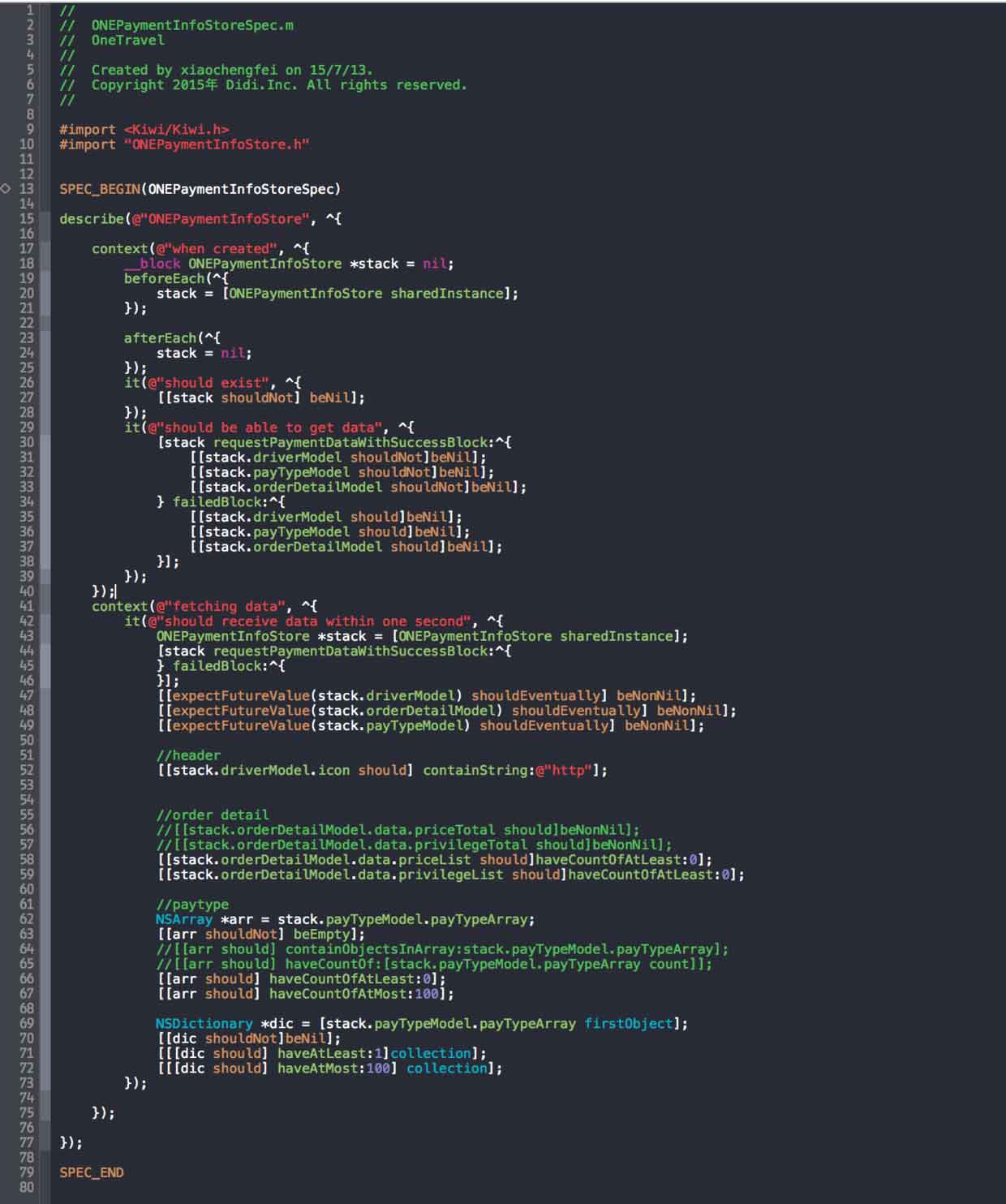Fold the "fetching data" context at line 43
Image resolution: width=1006 pixels, height=1204 pixels.
point(45,636)
